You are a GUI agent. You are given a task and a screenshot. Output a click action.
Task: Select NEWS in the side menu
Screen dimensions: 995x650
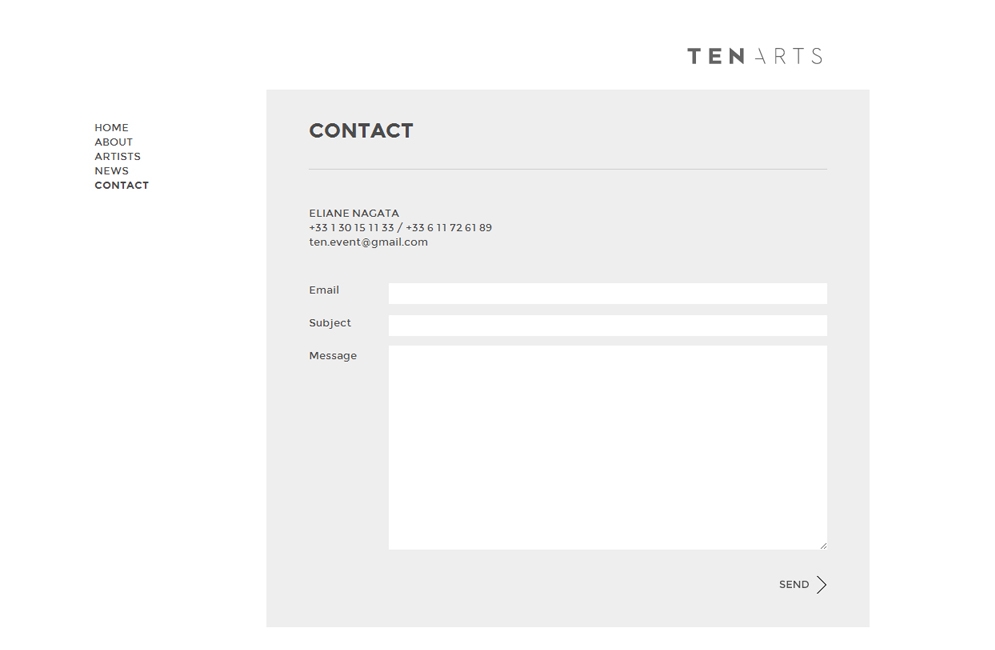click(112, 171)
